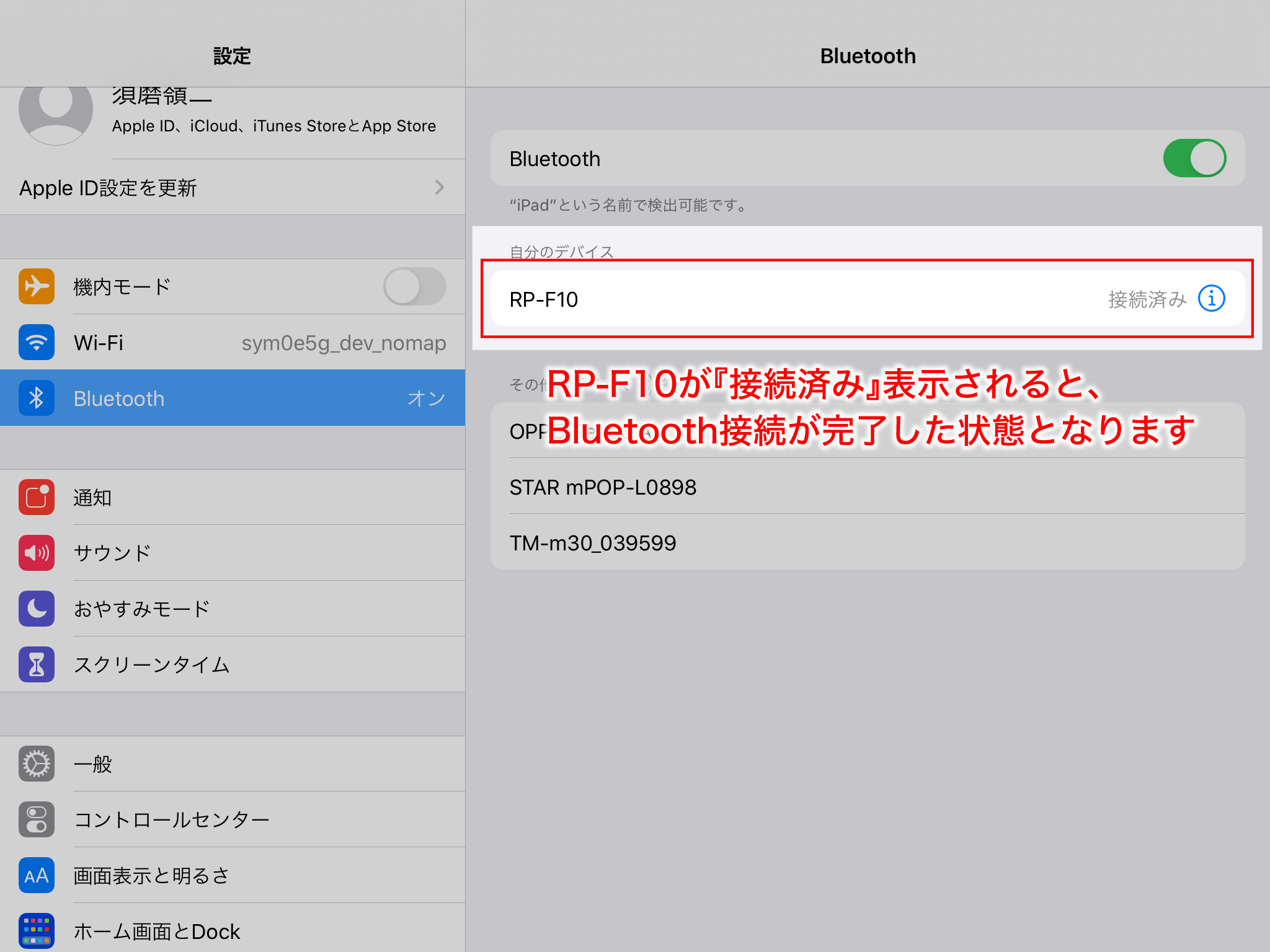Select the Bluetooth オン sidebar row
Image resolution: width=1270 pixels, height=952 pixels.
coord(233,398)
